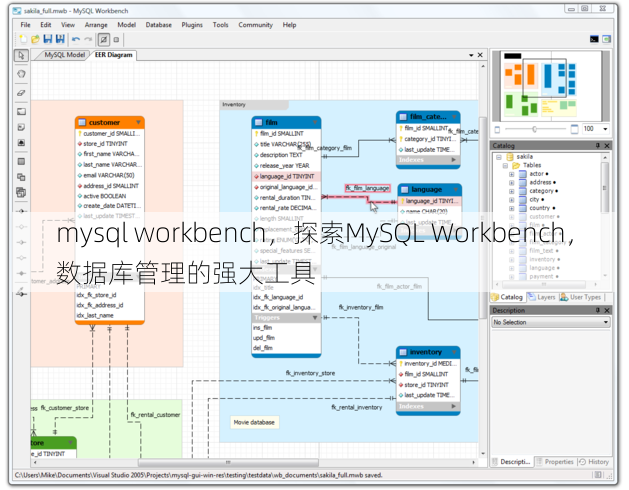Close the Description panel

click(x=607, y=310)
